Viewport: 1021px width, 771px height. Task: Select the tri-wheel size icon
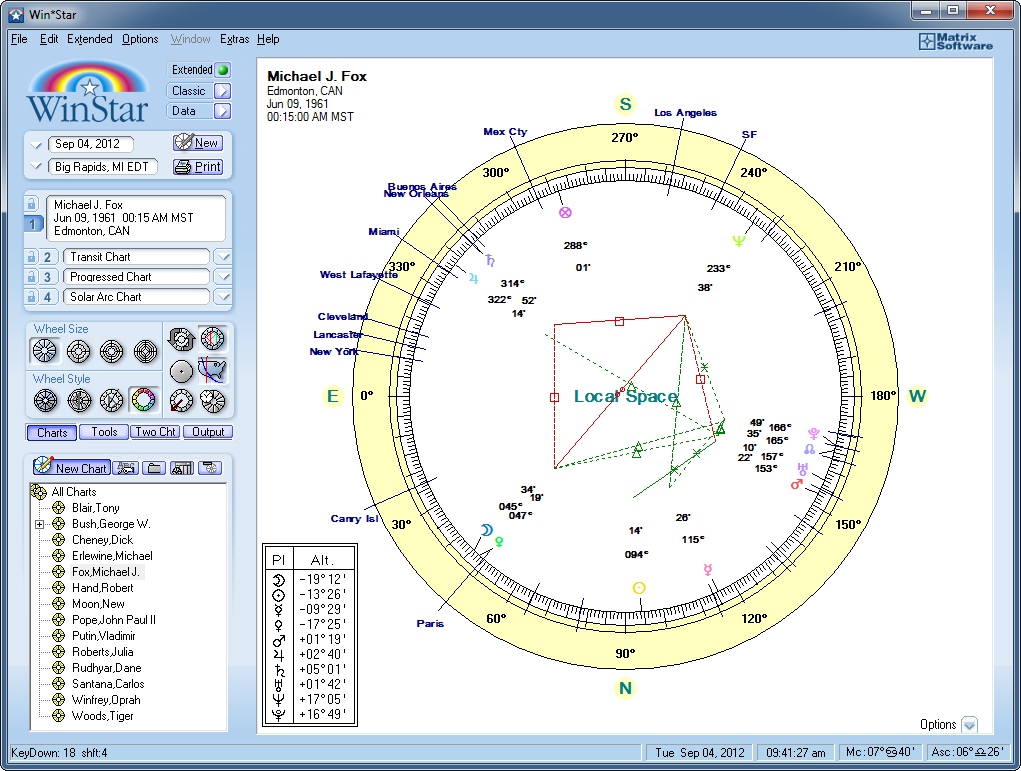[112, 352]
